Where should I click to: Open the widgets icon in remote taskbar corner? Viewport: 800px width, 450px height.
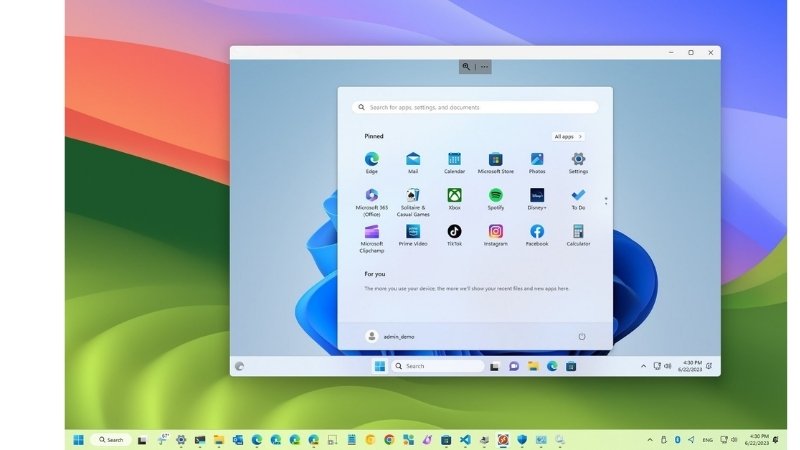pos(239,366)
